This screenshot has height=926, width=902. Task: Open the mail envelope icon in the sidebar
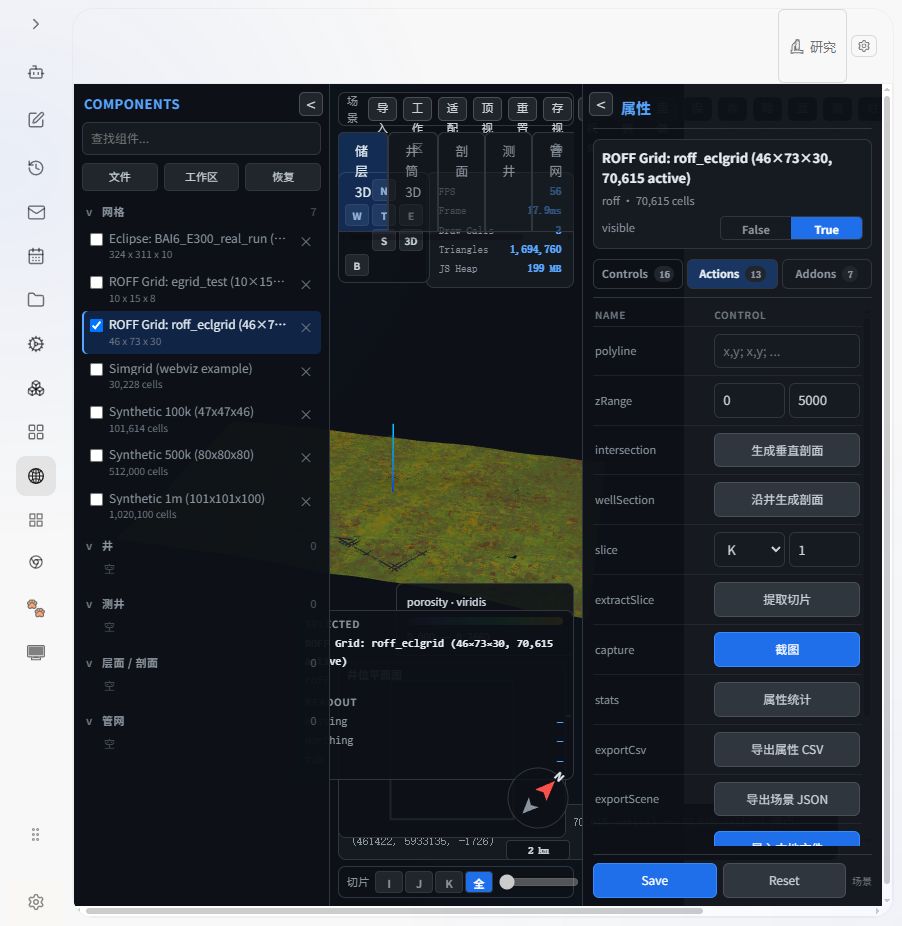[x=36, y=213]
